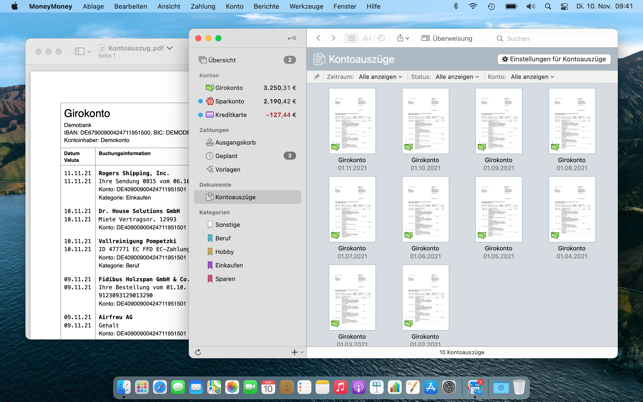The width and height of the screenshot is (643, 402).
Task: Open App Store in the Dock
Action: pyautogui.click(x=431, y=387)
